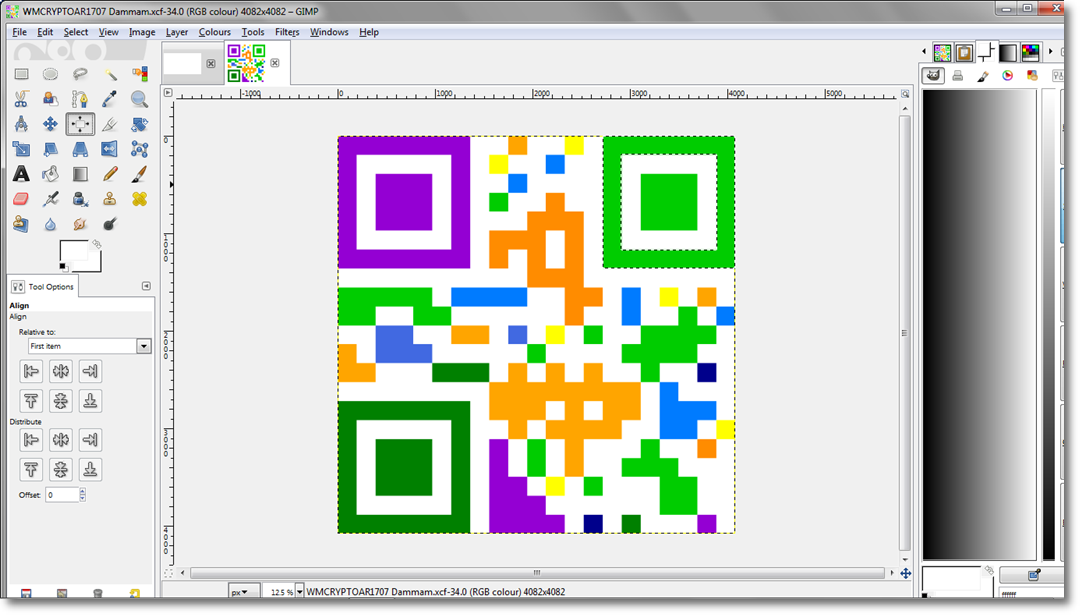Viewport: 1080px width, 615px height.
Task: Align target to horizontal center
Action: [x=61, y=371]
